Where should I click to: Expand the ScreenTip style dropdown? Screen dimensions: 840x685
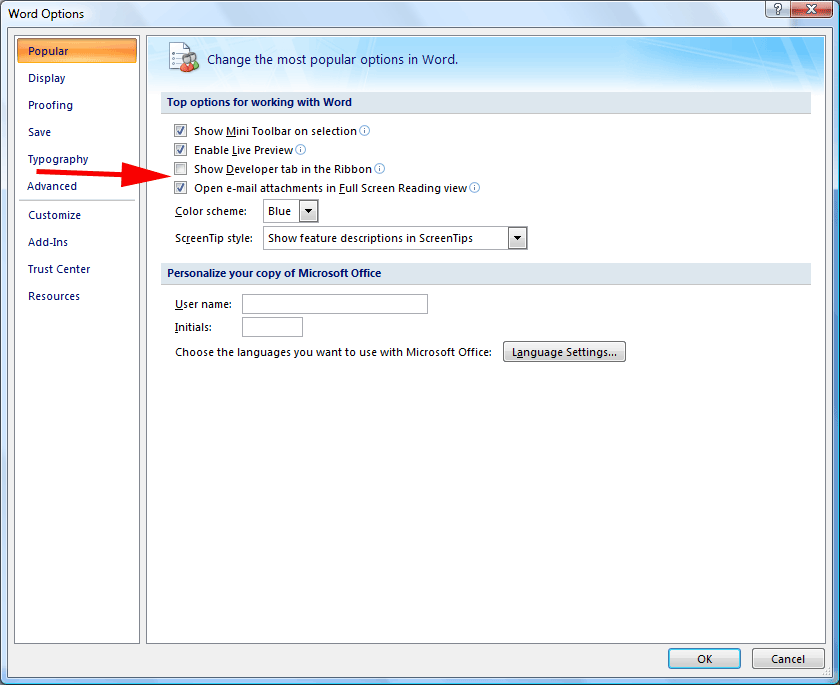(x=517, y=238)
